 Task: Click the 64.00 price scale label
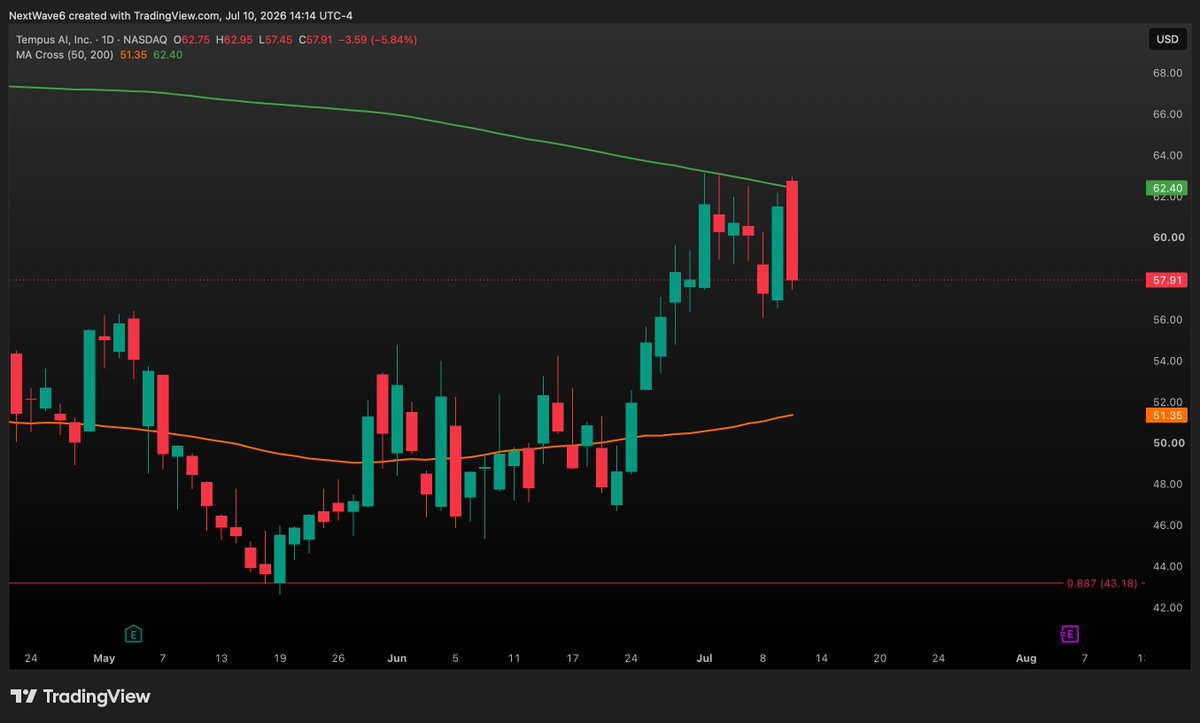pyautogui.click(x=1168, y=155)
